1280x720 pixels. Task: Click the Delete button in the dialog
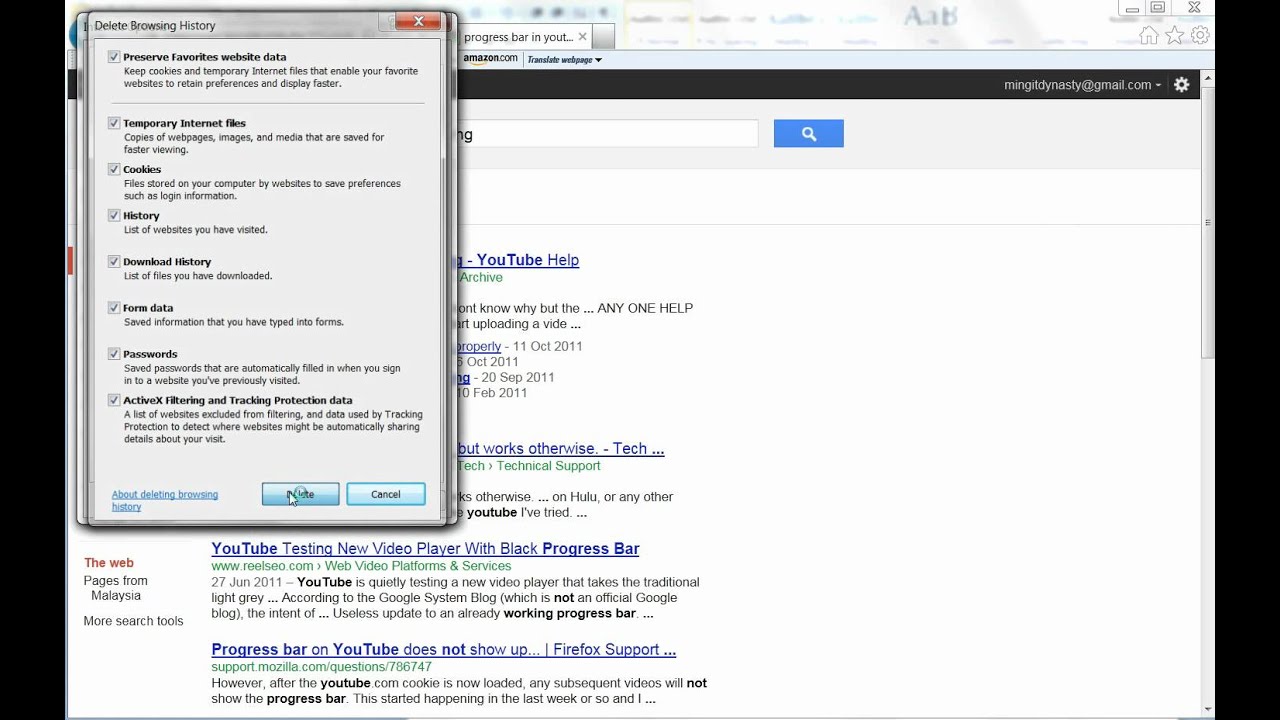tap(300, 494)
